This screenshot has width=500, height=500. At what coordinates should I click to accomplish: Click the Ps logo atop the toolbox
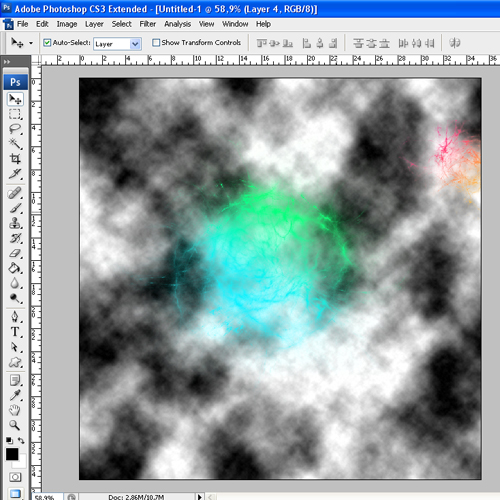[x=15, y=82]
